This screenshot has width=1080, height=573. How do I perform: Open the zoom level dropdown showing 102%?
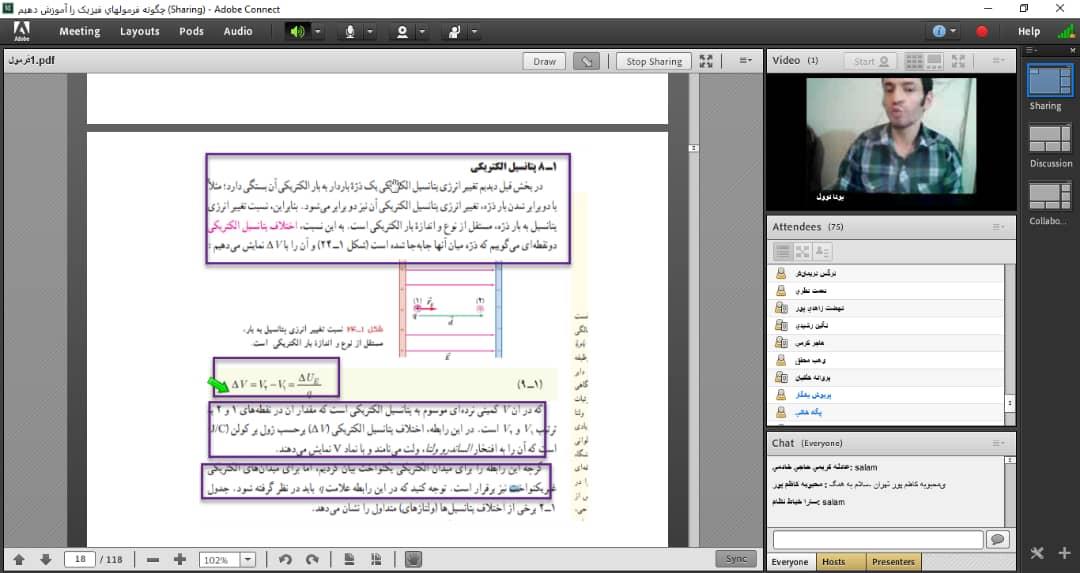[248, 560]
